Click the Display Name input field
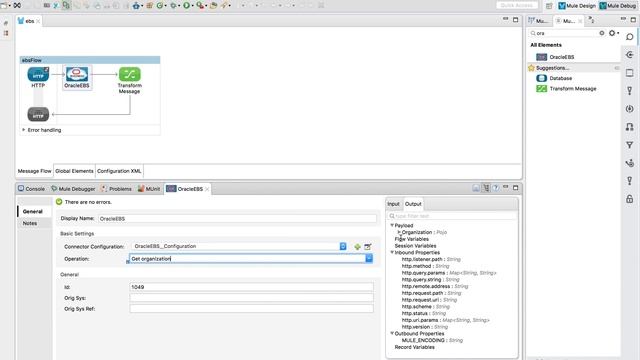 (237, 219)
